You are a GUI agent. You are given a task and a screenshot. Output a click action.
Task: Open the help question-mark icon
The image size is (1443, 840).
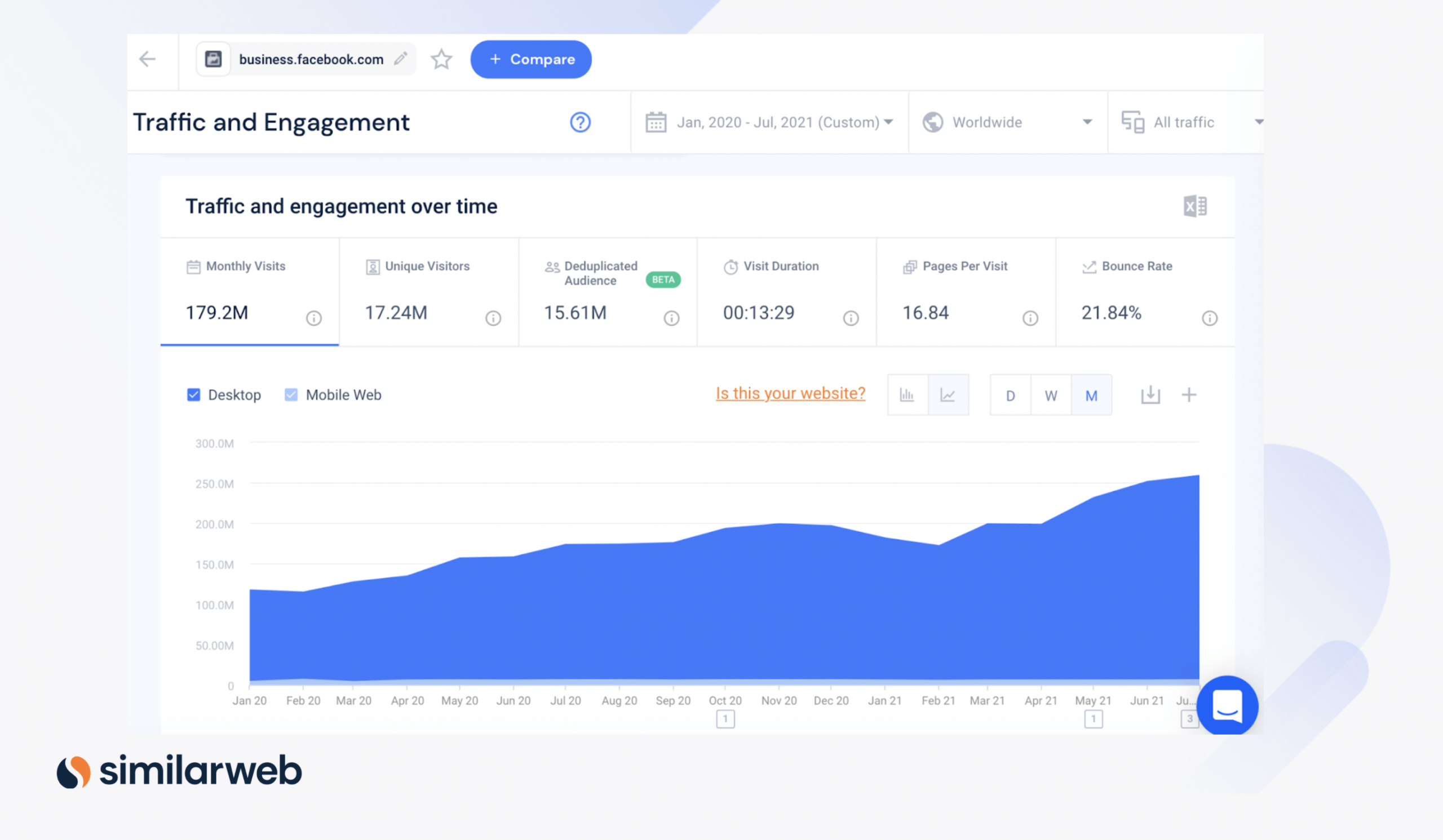[580, 122]
